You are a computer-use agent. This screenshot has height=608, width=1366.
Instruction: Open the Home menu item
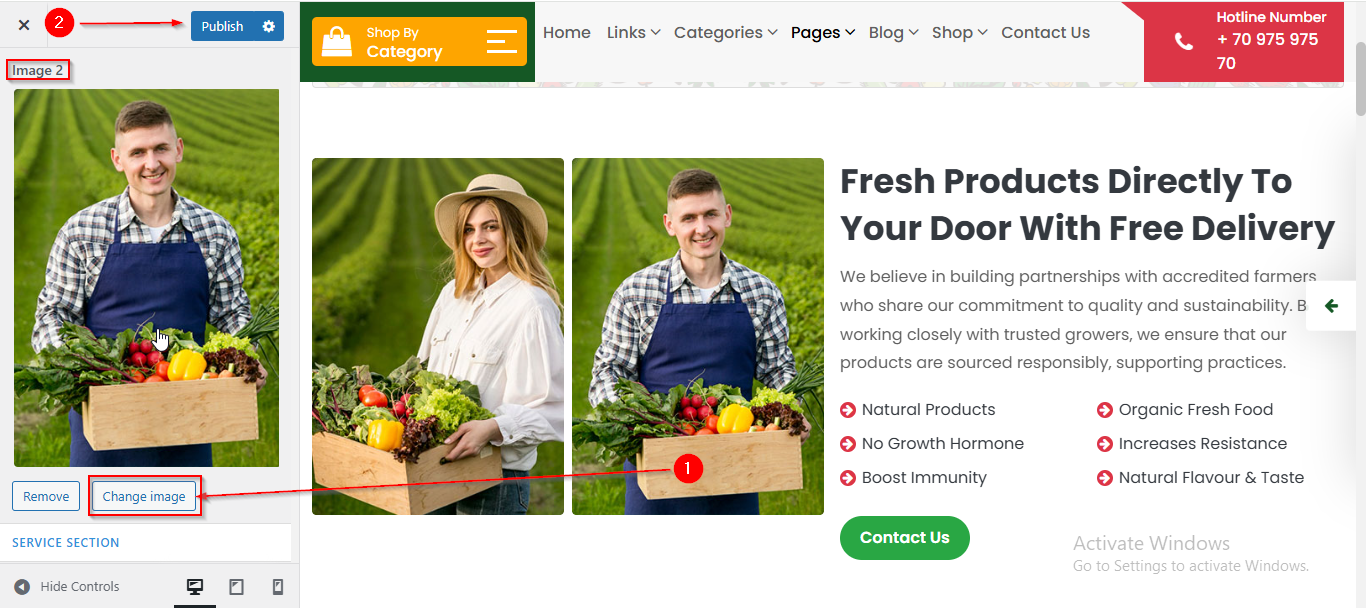tap(567, 33)
